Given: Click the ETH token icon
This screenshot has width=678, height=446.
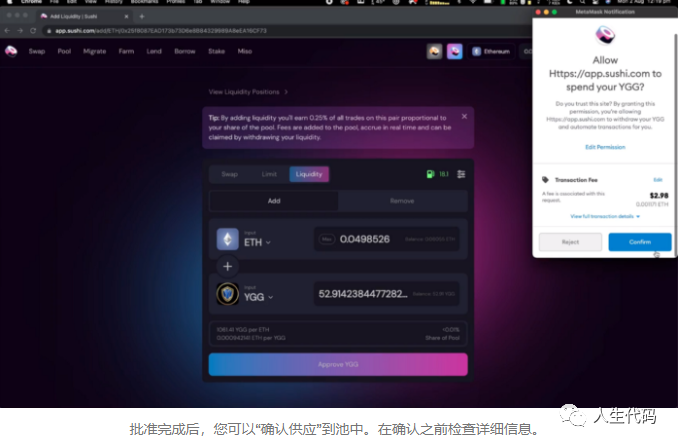Looking at the screenshot, I should [x=228, y=240].
